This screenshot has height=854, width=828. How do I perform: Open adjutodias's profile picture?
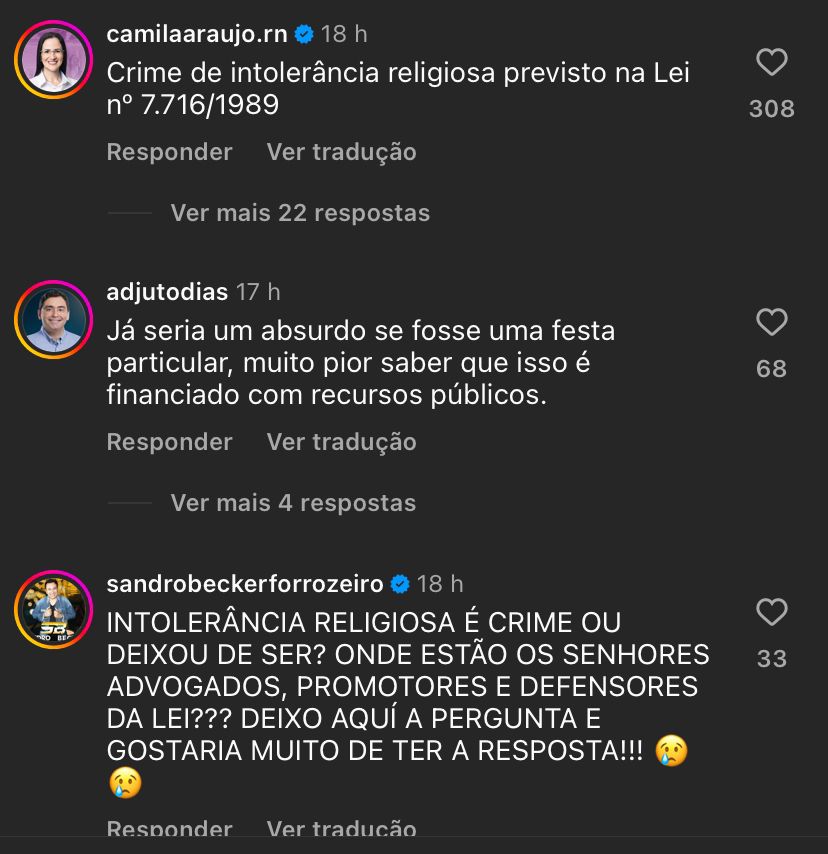pos(53,320)
